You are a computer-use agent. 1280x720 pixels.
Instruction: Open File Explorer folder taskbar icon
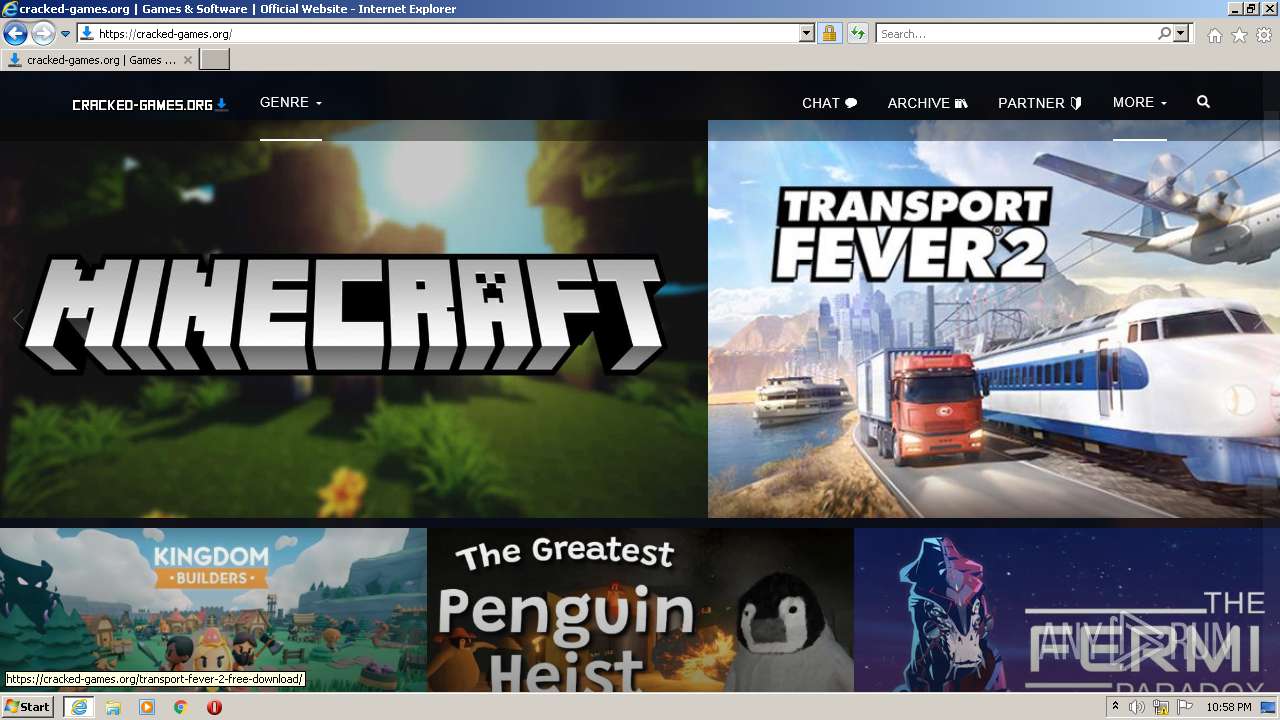[x=113, y=707]
